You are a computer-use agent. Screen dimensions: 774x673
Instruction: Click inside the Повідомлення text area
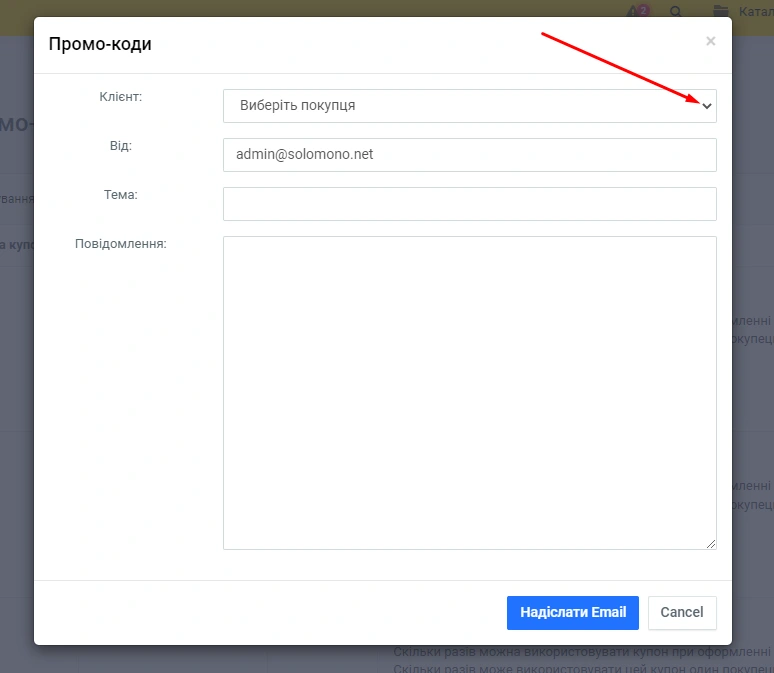pyautogui.click(x=469, y=392)
